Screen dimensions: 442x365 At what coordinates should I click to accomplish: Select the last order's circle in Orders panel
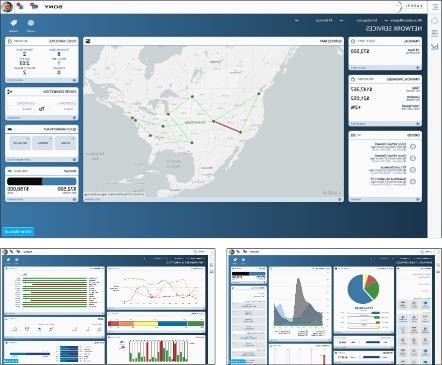tap(413, 182)
